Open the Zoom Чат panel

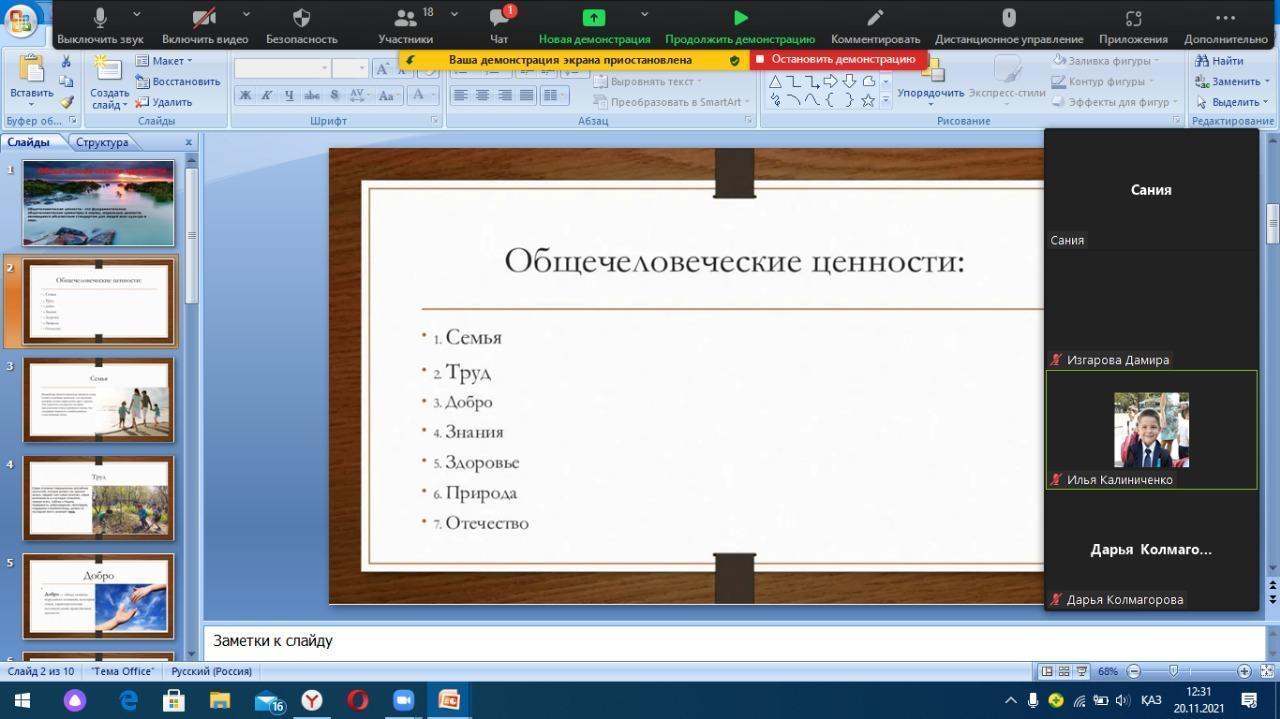pyautogui.click(x=499, y=25)
